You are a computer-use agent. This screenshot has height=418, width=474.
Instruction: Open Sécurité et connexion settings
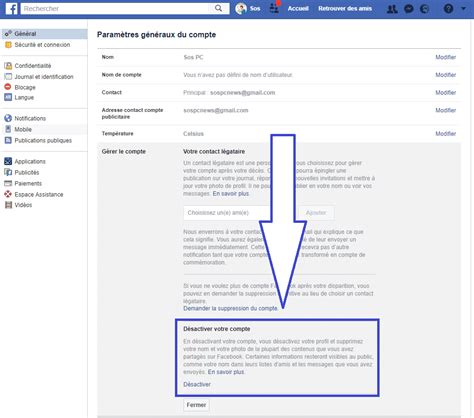[x=42, y=45]
